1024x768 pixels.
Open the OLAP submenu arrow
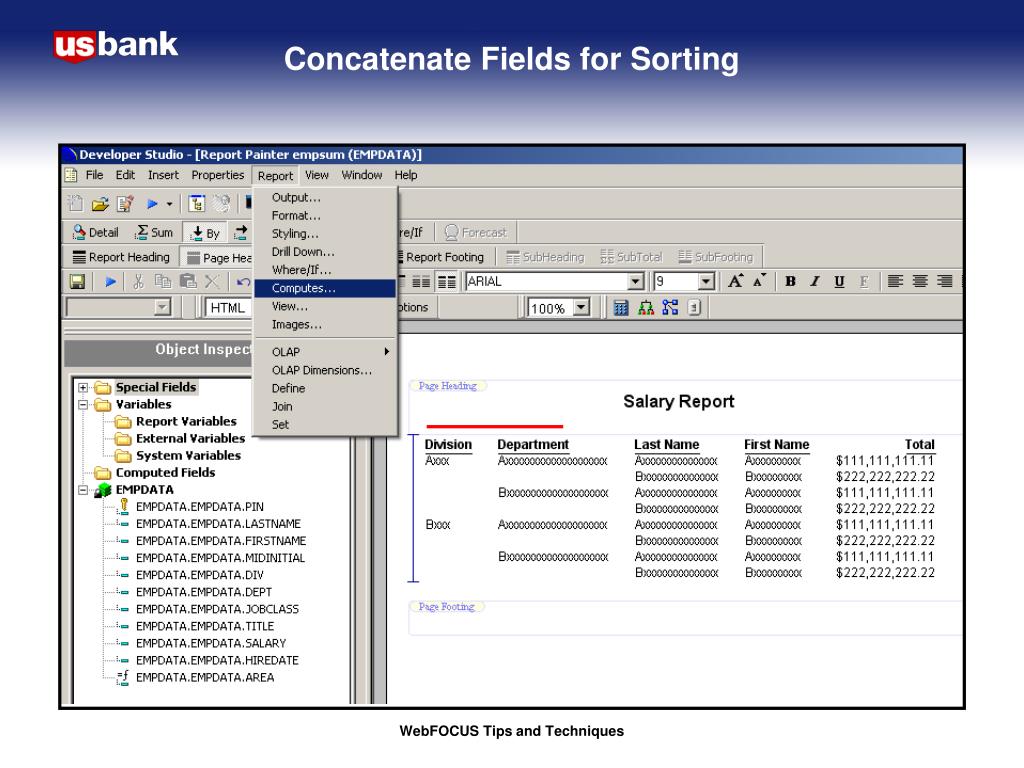click(387, 351)
